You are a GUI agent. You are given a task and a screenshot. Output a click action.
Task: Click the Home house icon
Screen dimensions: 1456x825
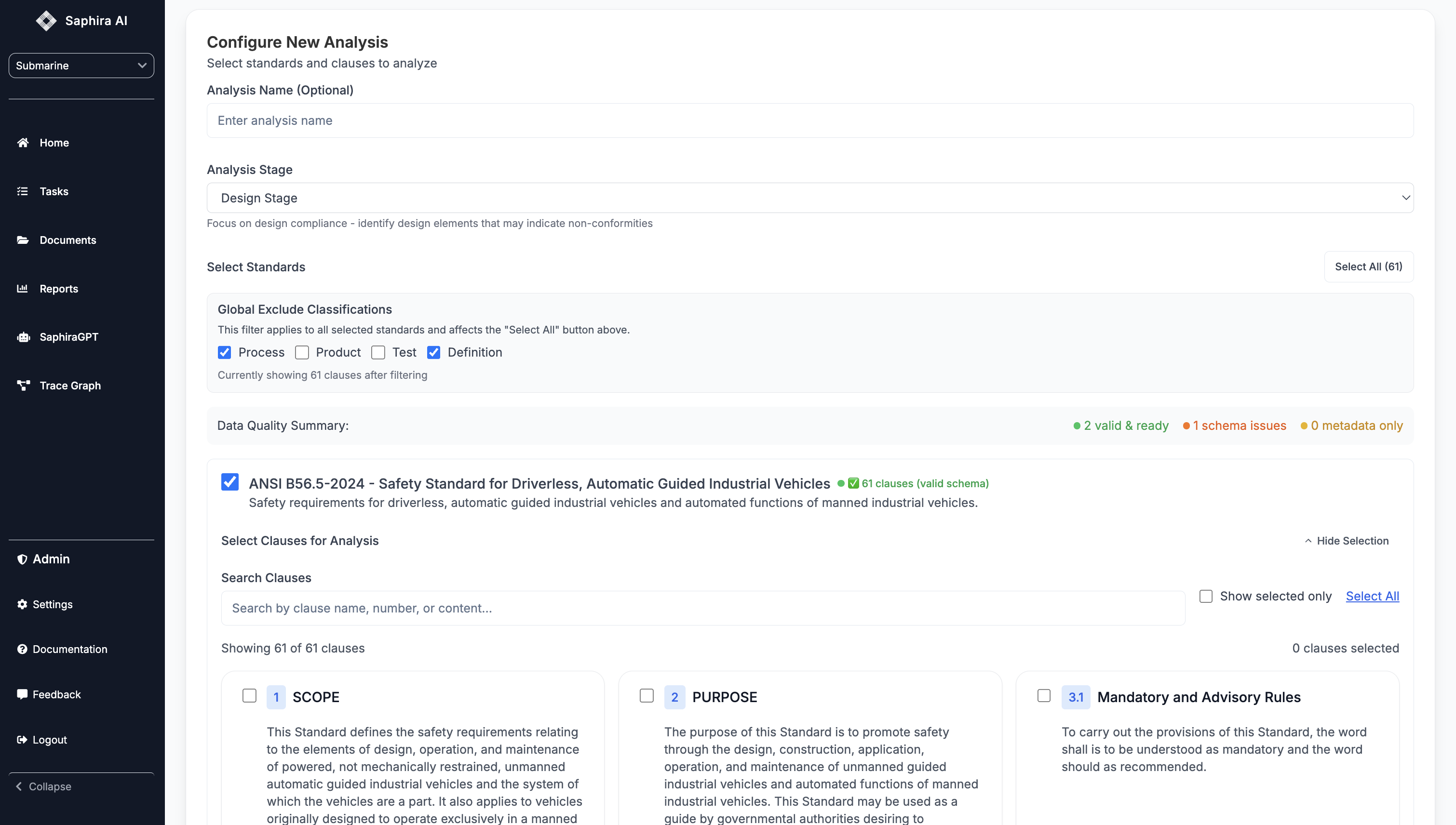coord(23,143)
